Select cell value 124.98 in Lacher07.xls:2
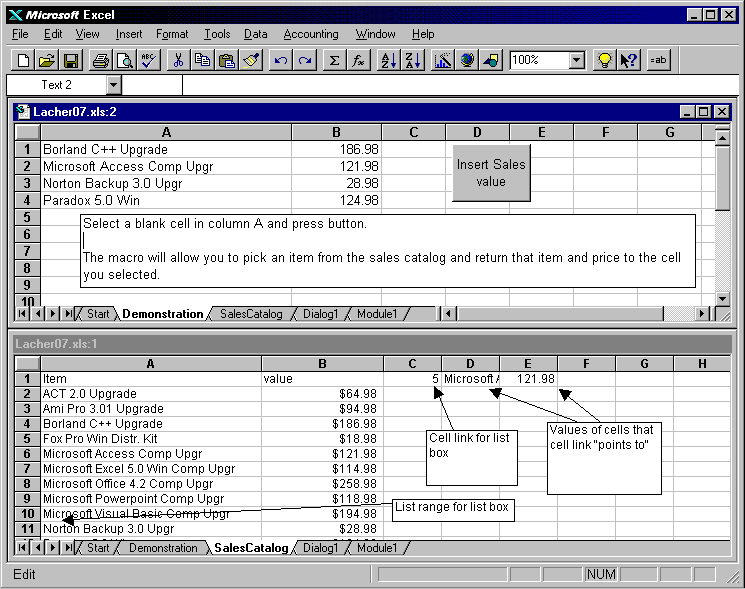This screenshot has height=589, width=745. [336, 200]
